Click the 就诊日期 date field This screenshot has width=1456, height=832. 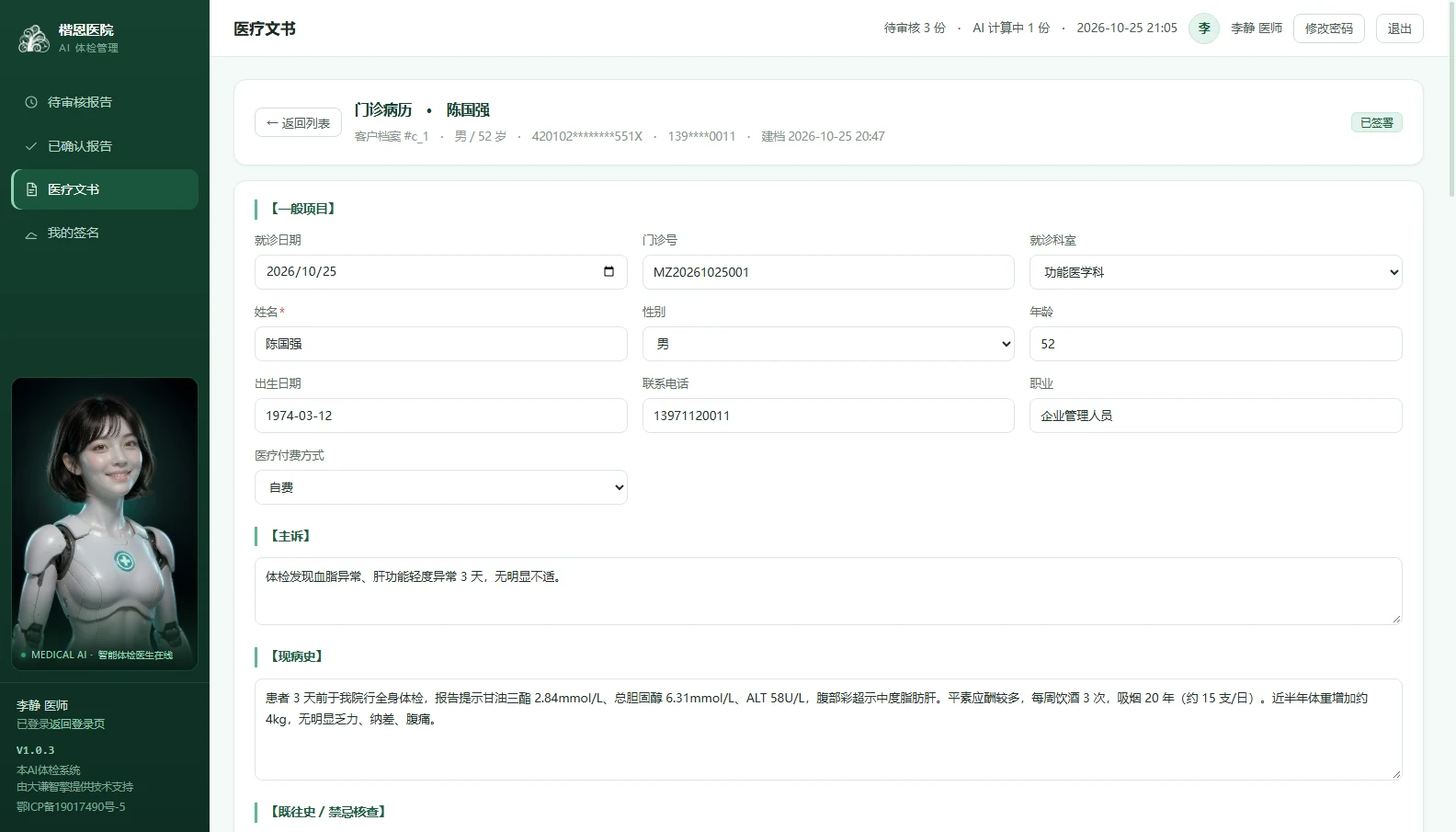441,272
